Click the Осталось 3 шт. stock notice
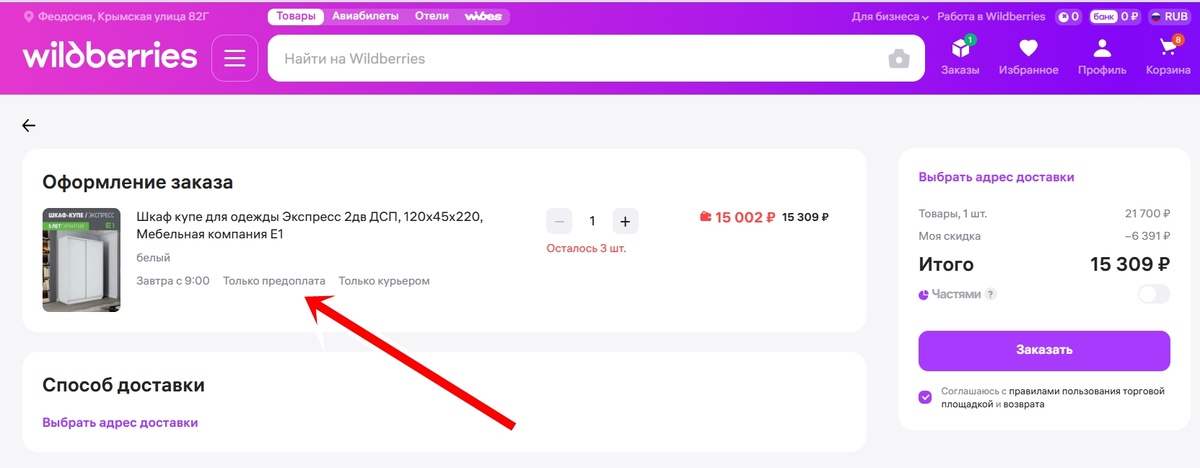 [x=586, y=248]
